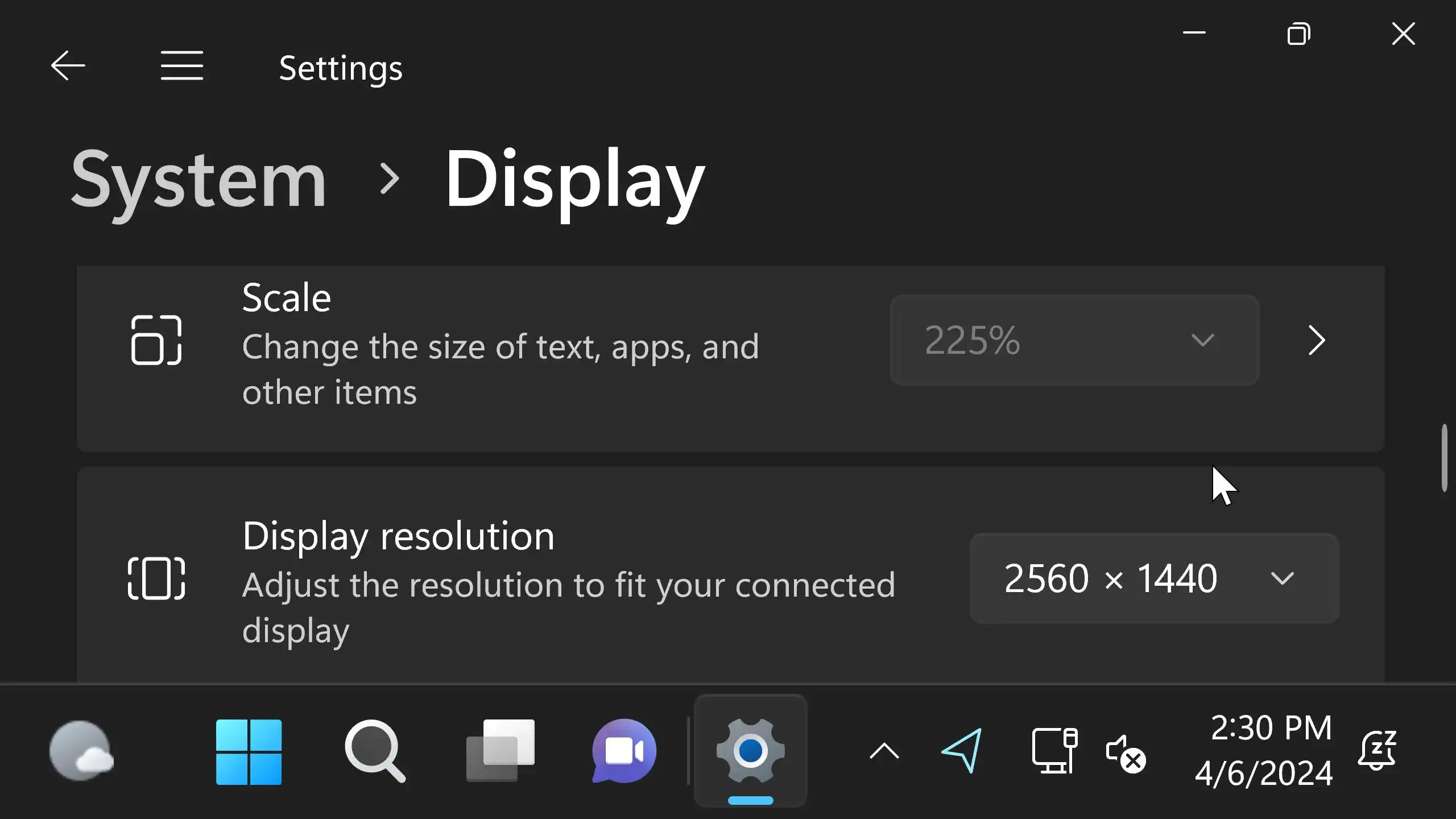1456x819 pixels.
Task: Click the Settings page vertical scrollbar
Action: pos(1444,458)
